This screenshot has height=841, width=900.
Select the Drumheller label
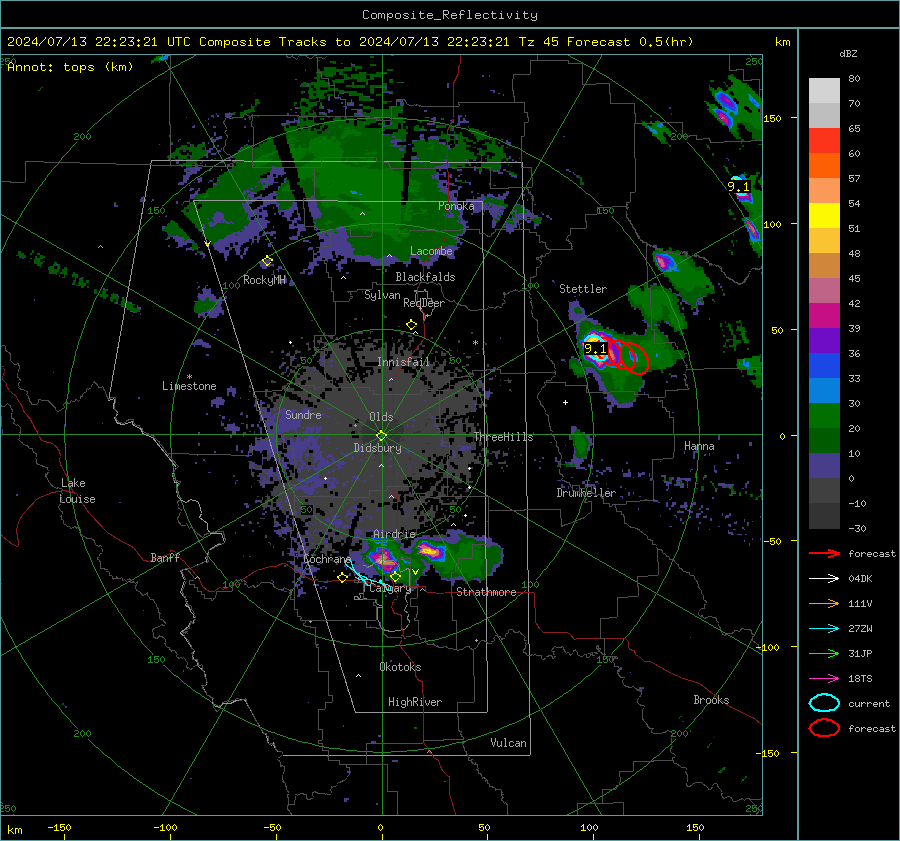[x=586, y=493]
